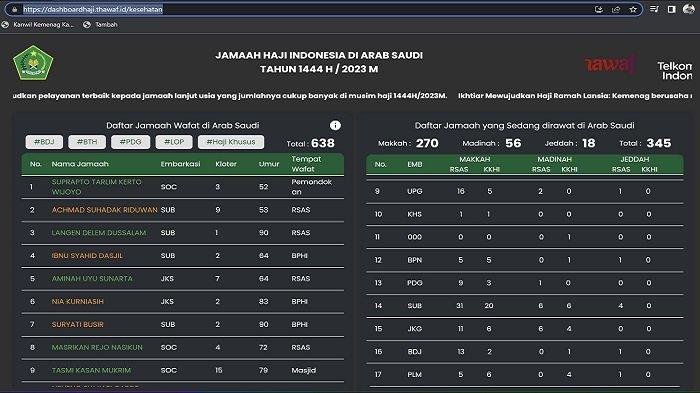The width and height of the screenshot is (700, 393).
Task: Click the Kemenag green logo
Action: coord(33,63)
